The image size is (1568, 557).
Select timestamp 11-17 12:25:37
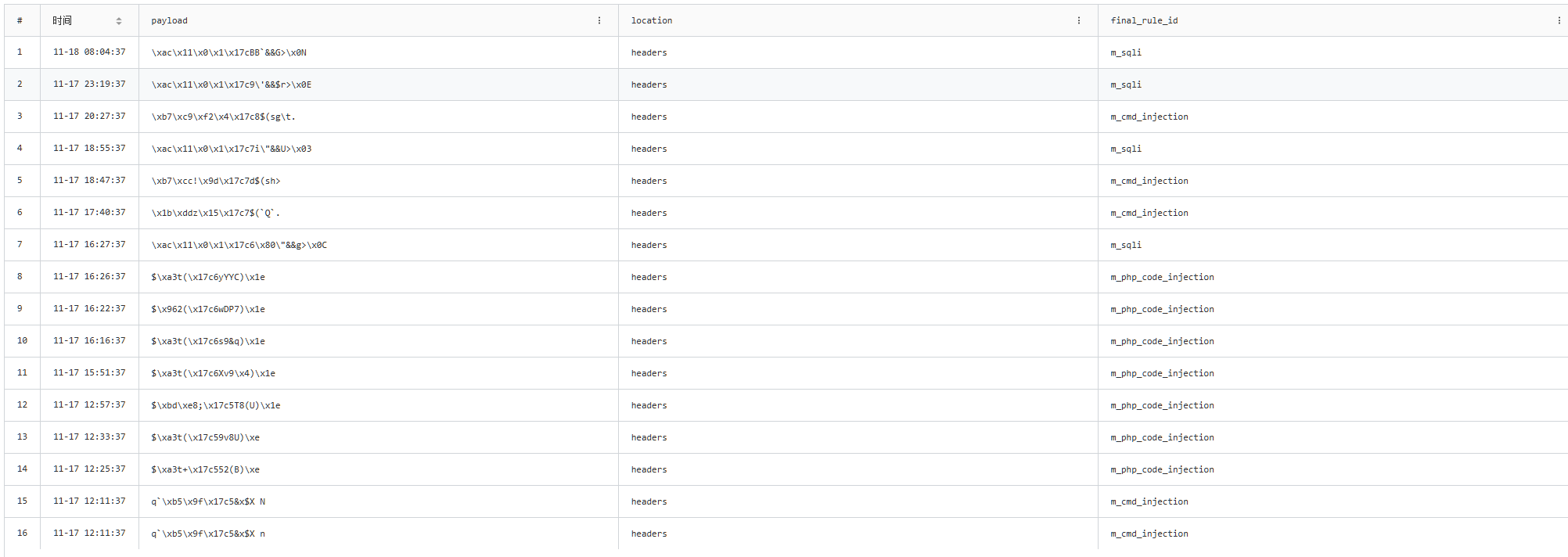coord(89,469)
